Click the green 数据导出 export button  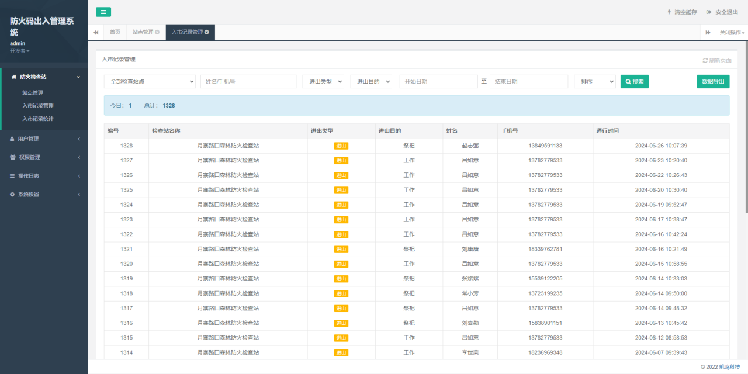(713, 82)
